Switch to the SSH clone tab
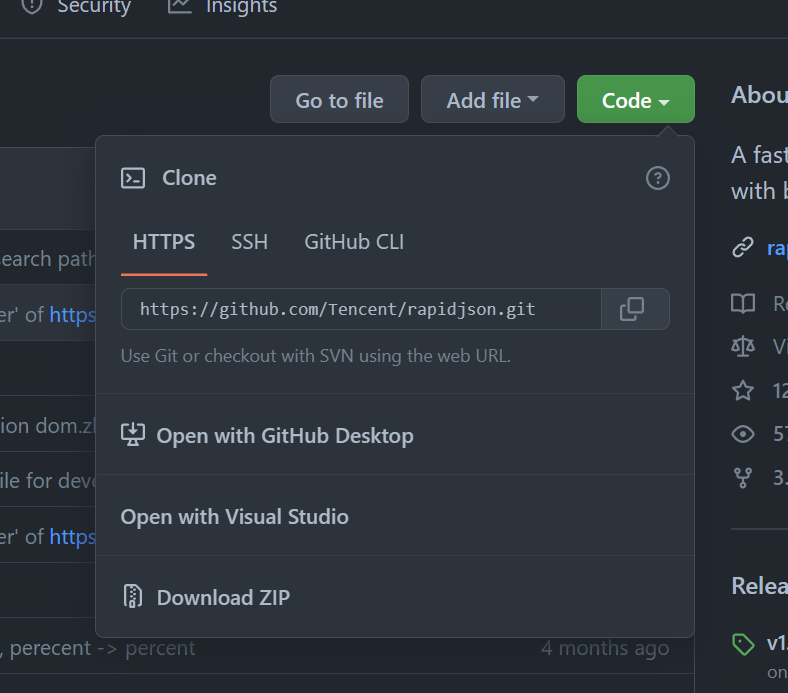788x693 pixels. click(249, 242)
